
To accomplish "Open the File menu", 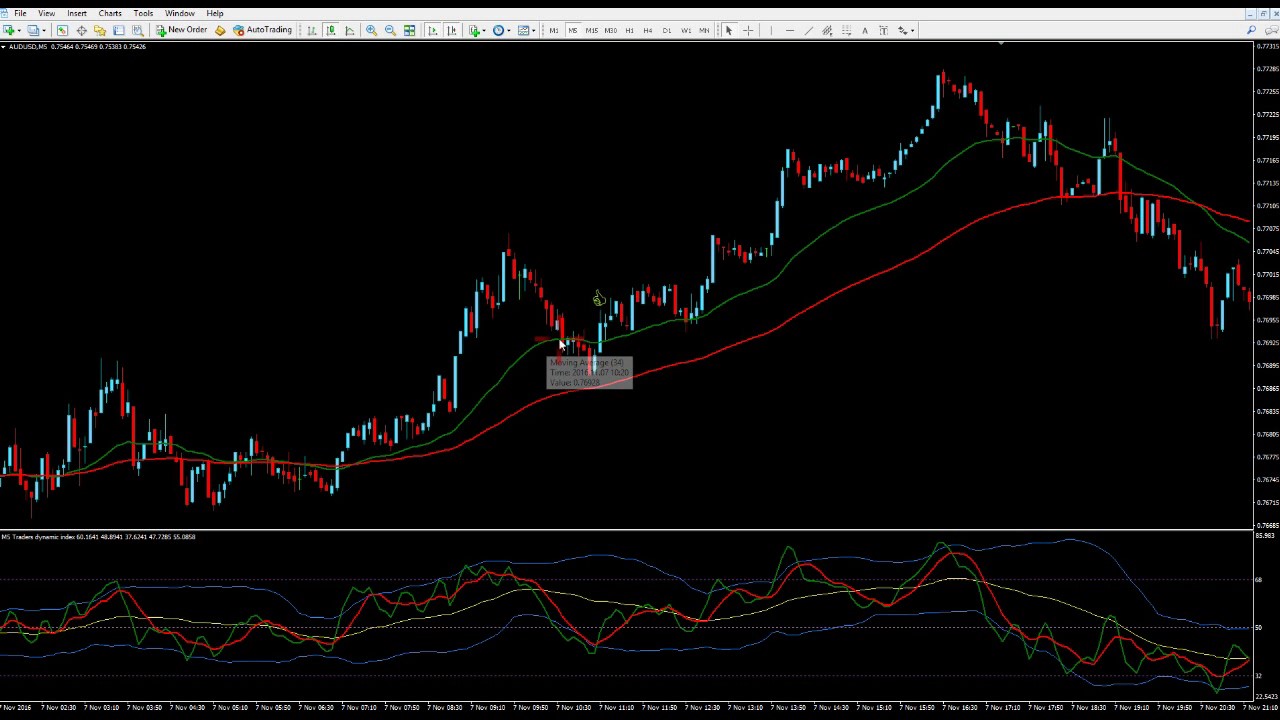I will pos(20,13).
